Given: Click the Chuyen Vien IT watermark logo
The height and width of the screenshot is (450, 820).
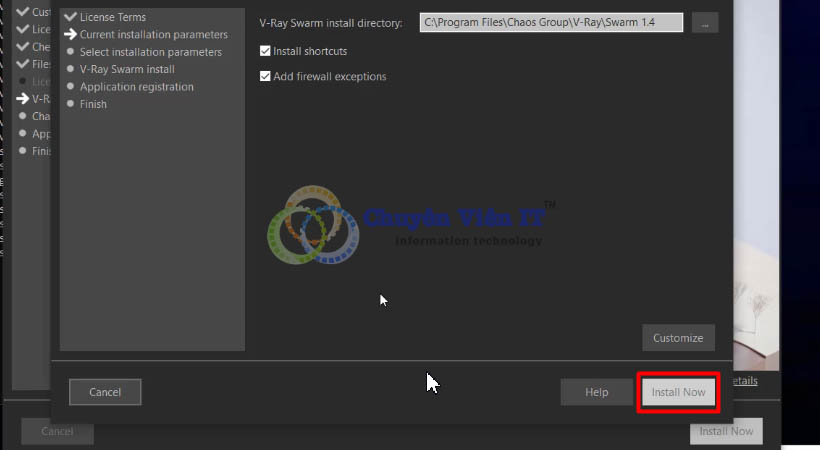Looking at the screenshot, I should click(312, 227).
